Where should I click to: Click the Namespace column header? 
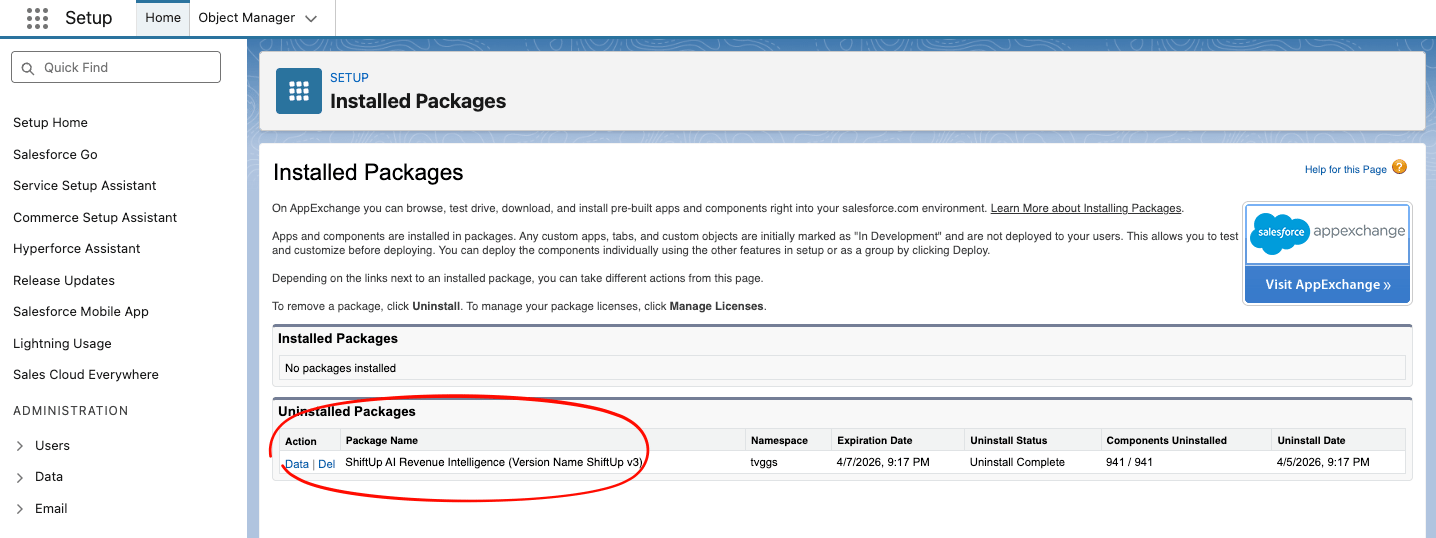(x=778, y=440)
